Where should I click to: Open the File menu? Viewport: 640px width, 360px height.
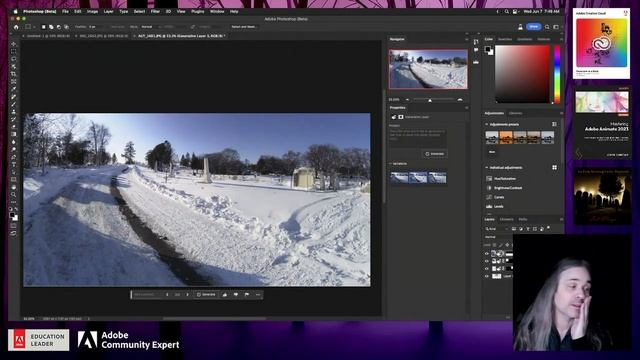click(65, 11)
